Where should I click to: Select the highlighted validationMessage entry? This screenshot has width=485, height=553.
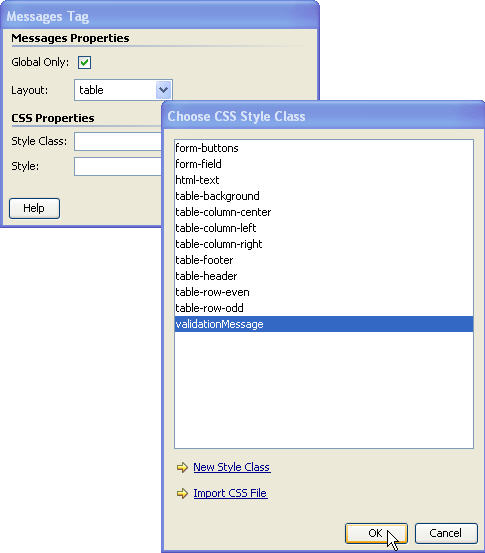323,324
